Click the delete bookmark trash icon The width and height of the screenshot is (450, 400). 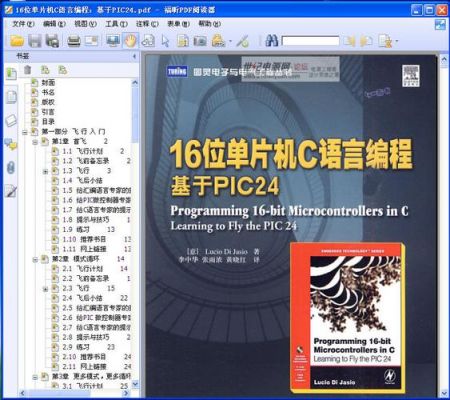tap(28, 70)
